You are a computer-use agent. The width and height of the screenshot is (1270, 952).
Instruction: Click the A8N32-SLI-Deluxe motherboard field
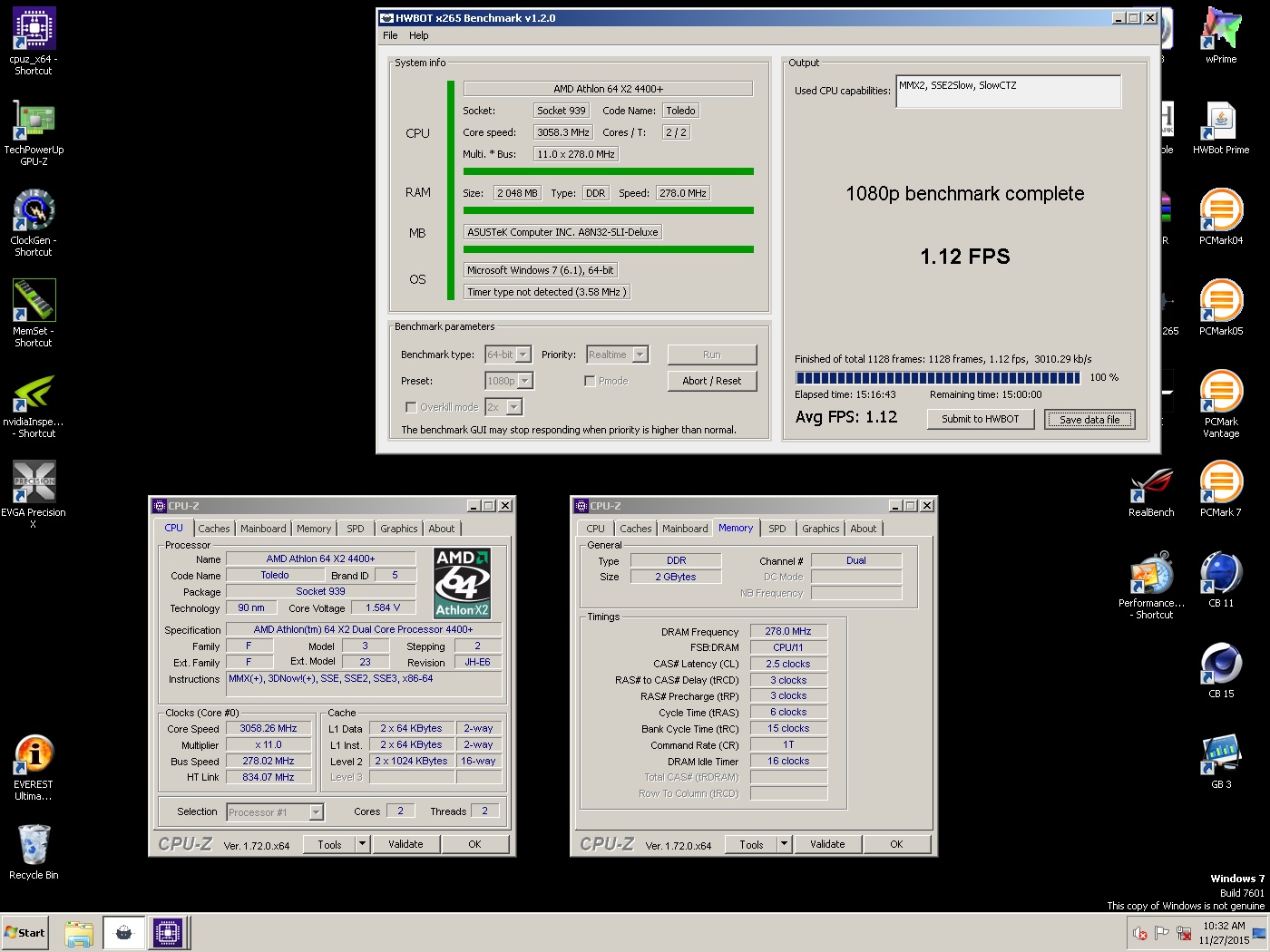(562, 232)
